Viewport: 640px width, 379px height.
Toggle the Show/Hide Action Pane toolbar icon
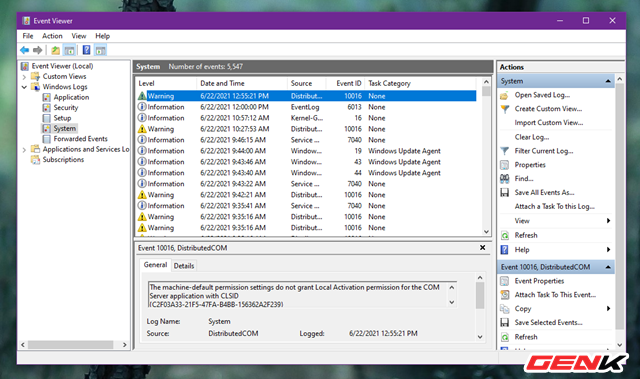tap(101, 50)
